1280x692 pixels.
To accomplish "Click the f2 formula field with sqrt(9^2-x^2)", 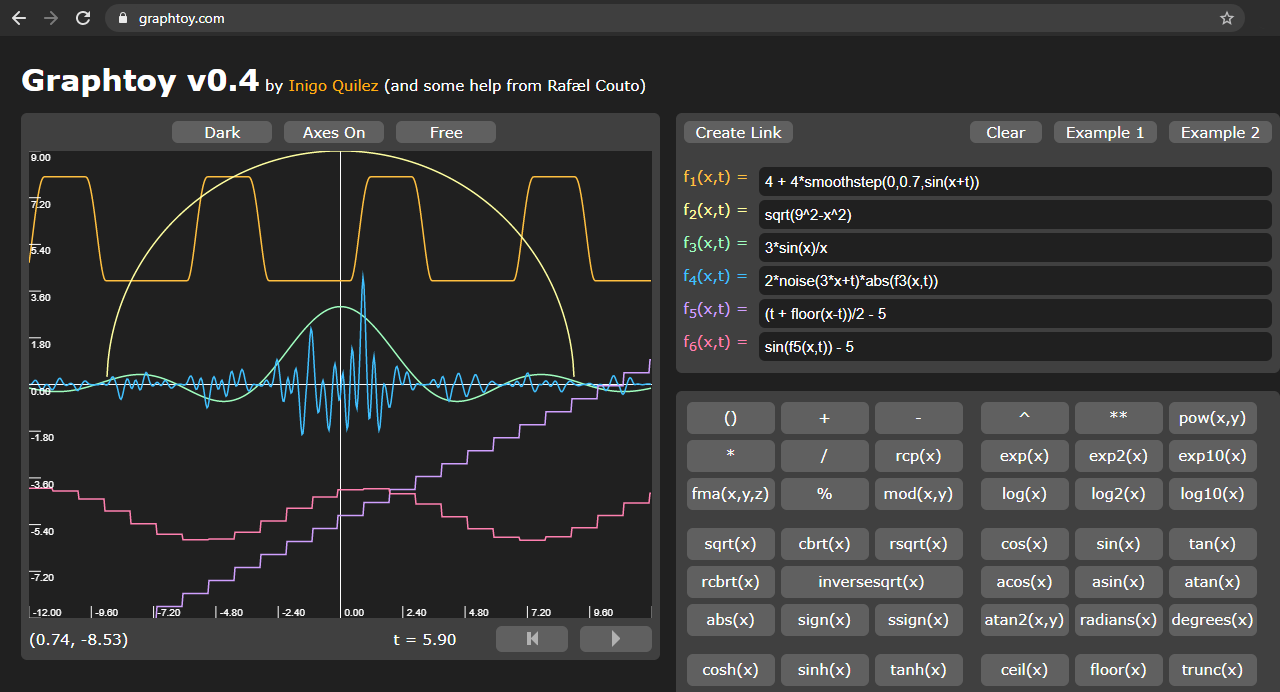I will pos(1015,215).
